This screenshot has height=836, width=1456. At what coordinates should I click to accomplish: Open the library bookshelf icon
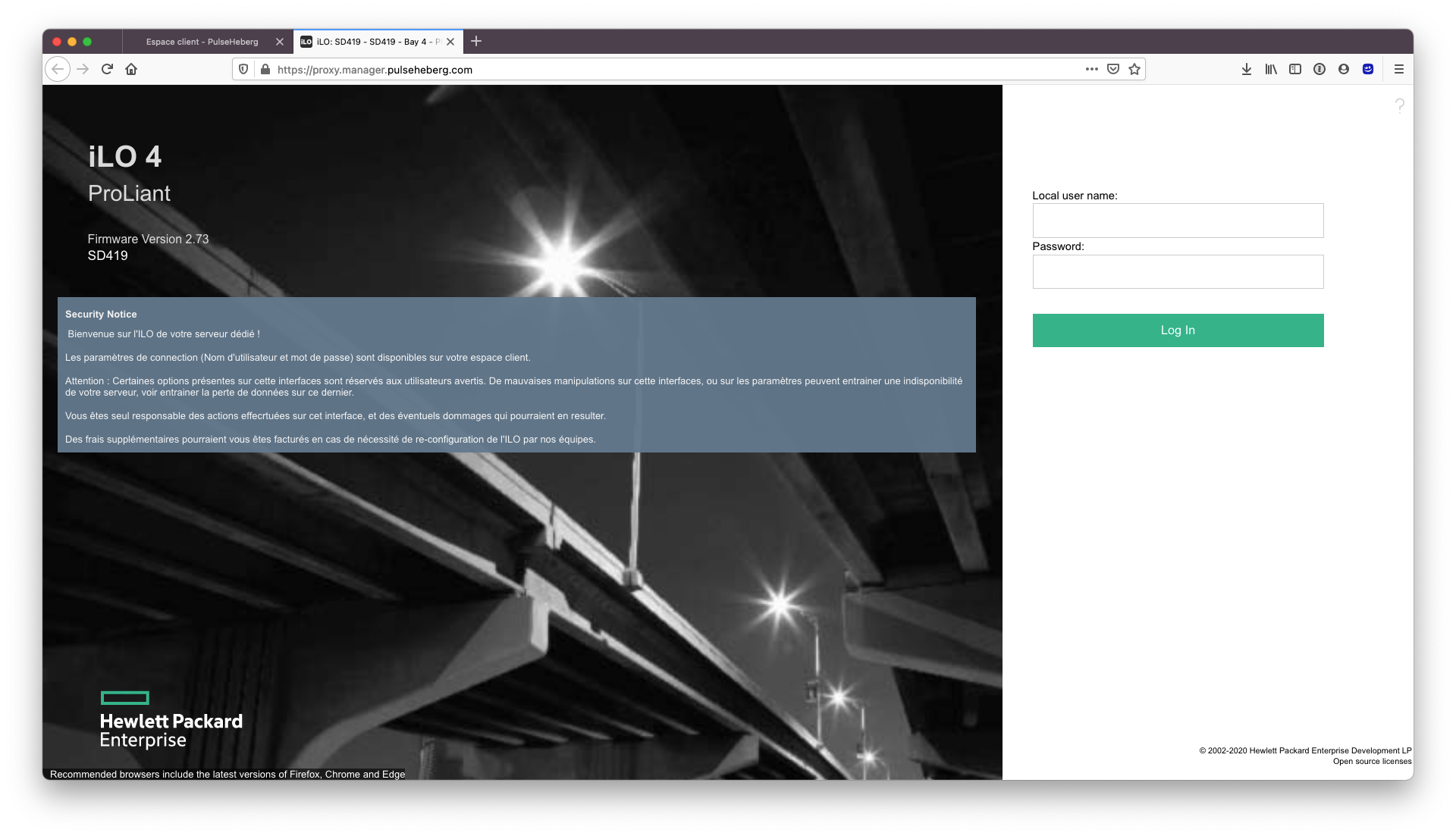click(x=1271, y=69)
